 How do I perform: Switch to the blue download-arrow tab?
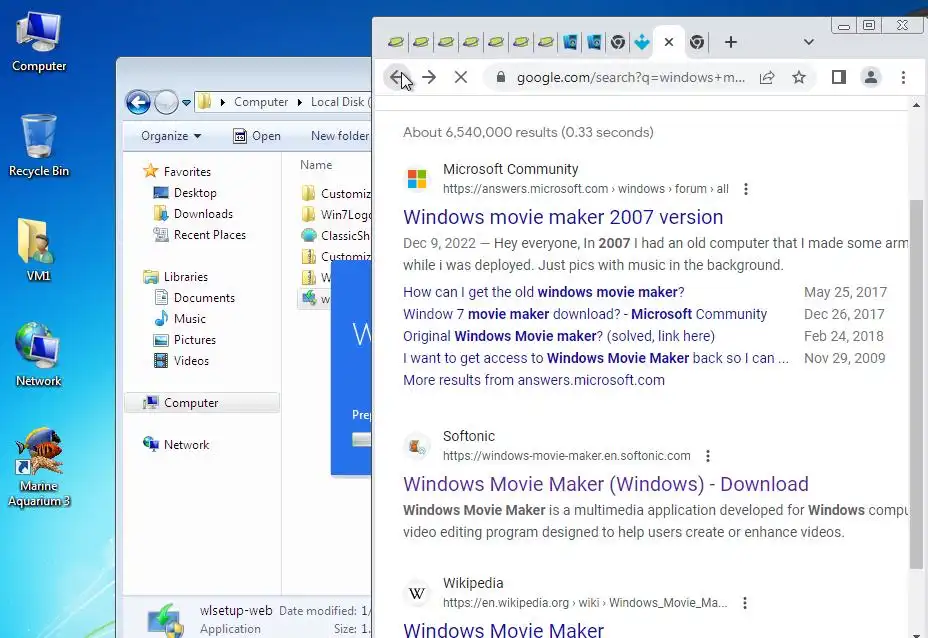click(x=642, y=42)
